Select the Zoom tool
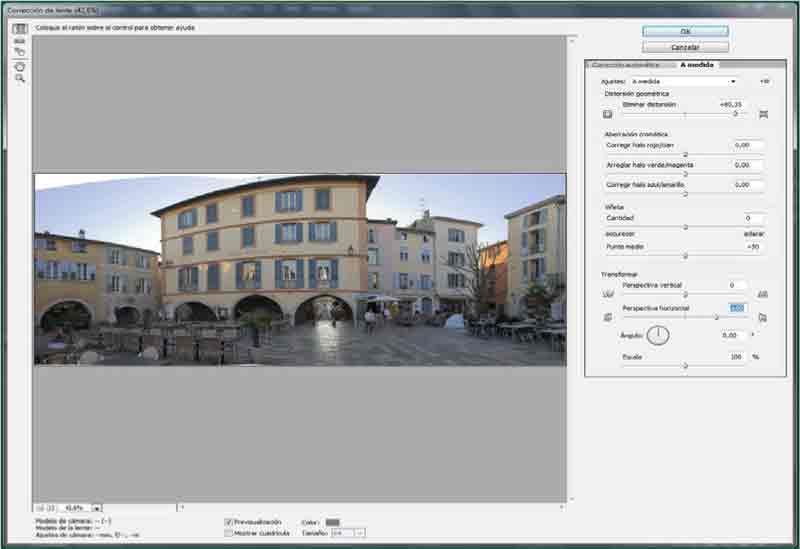This screenshot has width=800, height=549. pos(19,78)
